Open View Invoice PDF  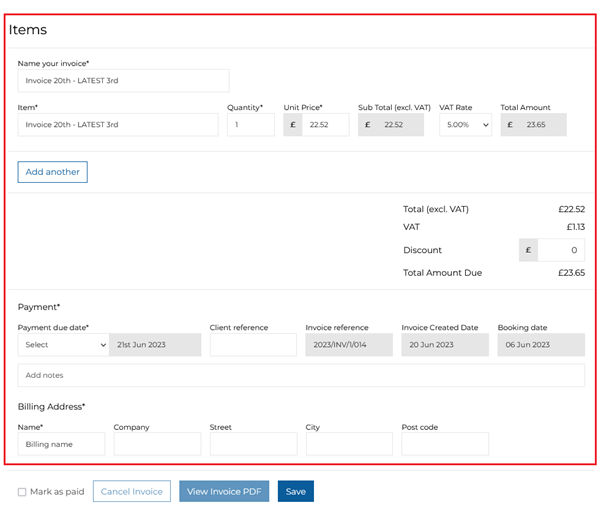tap(224, 491)
